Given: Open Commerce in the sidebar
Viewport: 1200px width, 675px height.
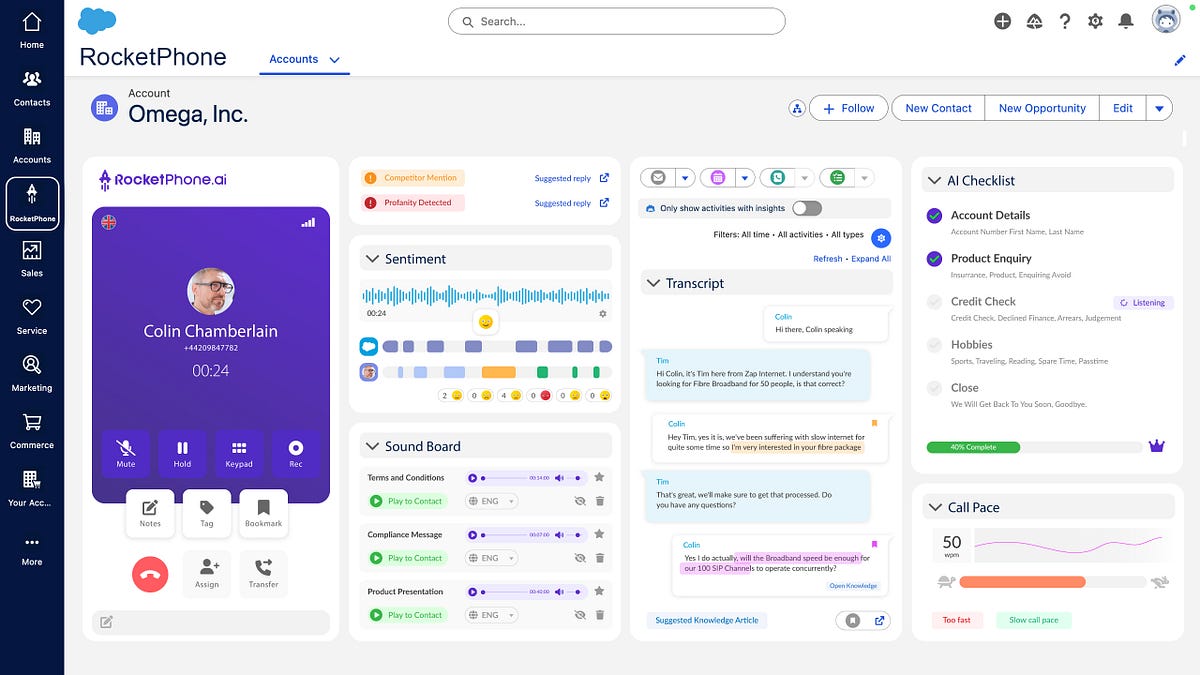Looking at the screenshot, I should tap(32, 431).
